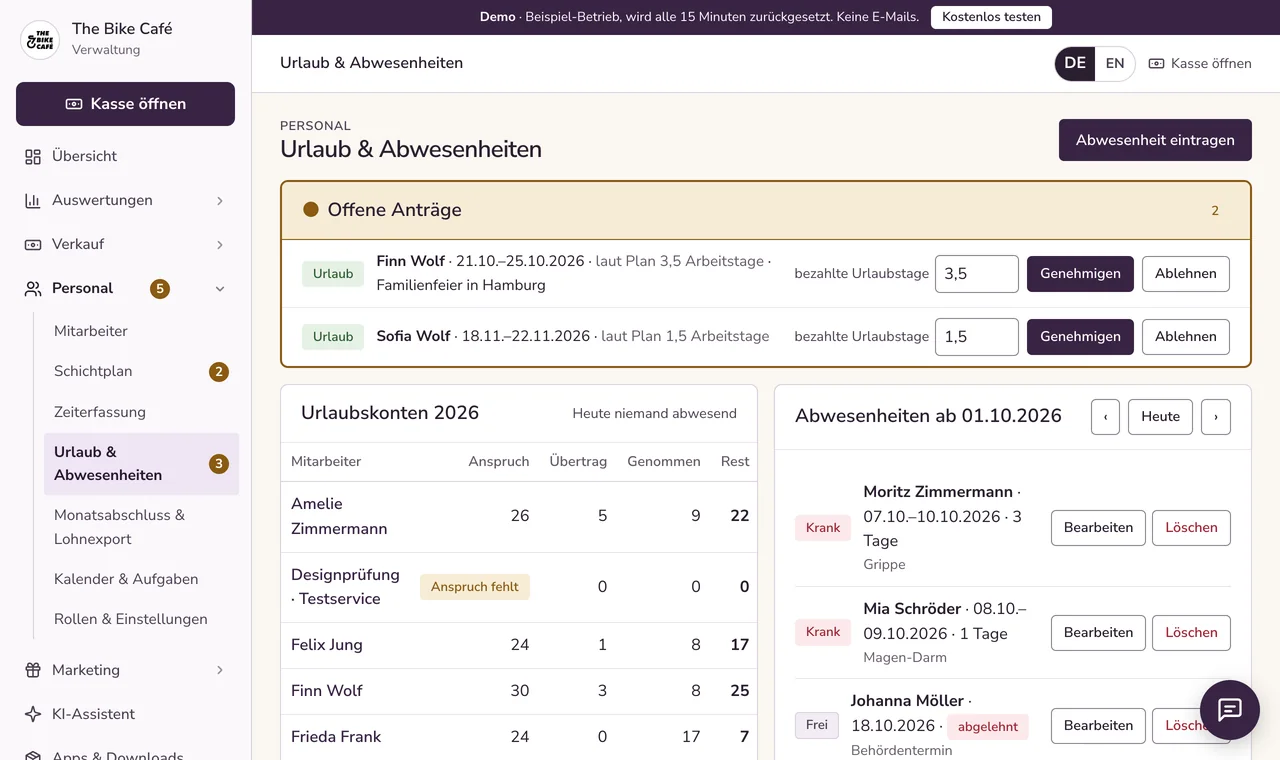Click the large Kasse öffnen sidebar button

pos(125,104)
